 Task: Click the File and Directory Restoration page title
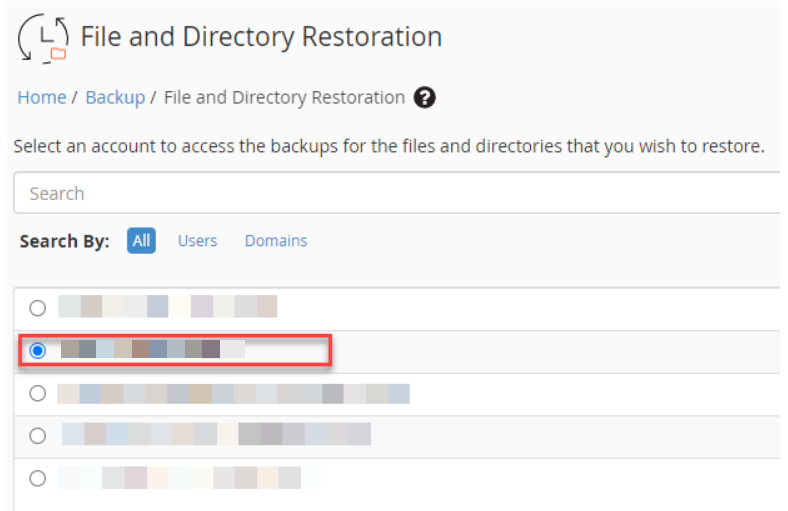(261, 37)
